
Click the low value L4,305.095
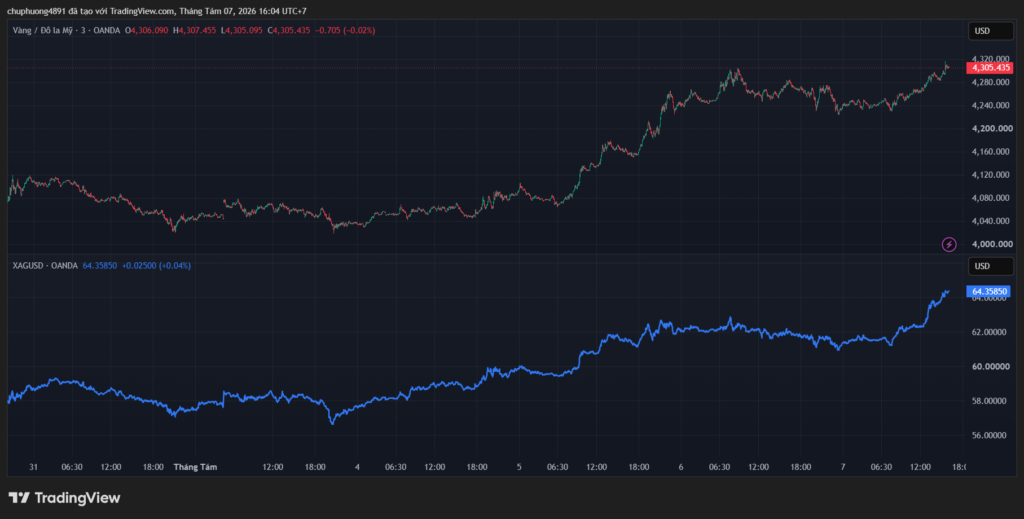(242, 30)
